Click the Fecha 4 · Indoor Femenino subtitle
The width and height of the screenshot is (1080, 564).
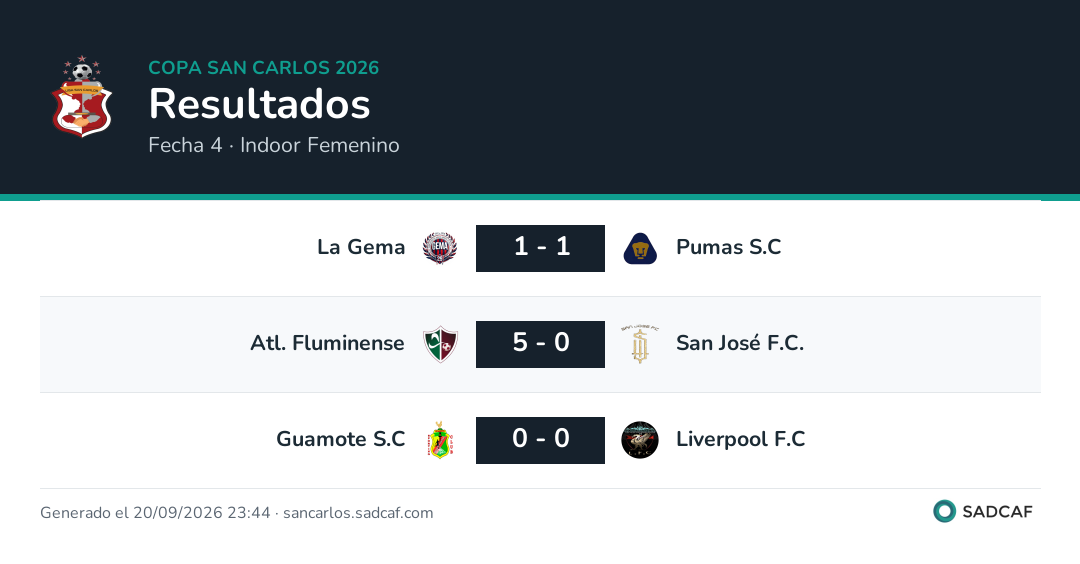[274, 145]
